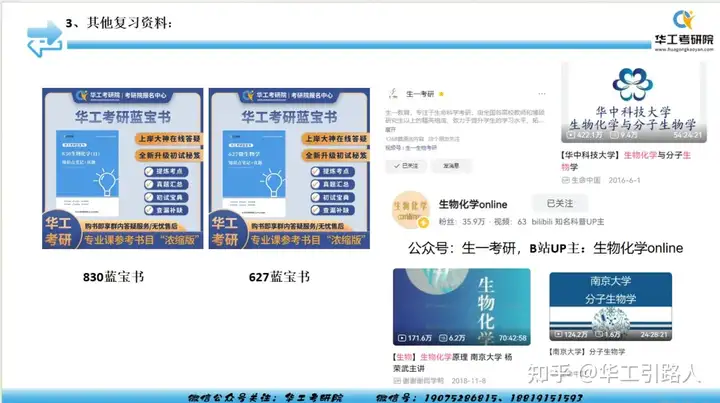
Task: Click 粉丝: 35.9万 follower count text
Action: 461,222
